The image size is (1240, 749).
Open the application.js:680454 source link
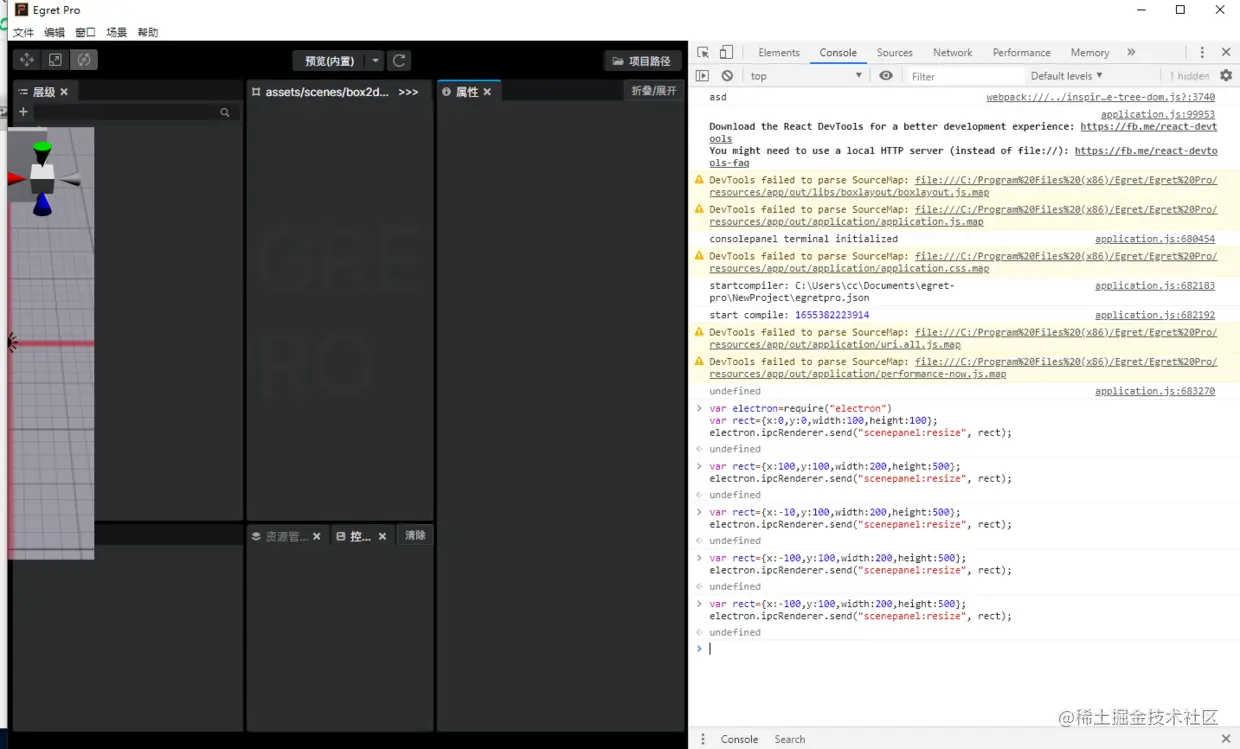pyautogui.click(x=1155, y=239)
